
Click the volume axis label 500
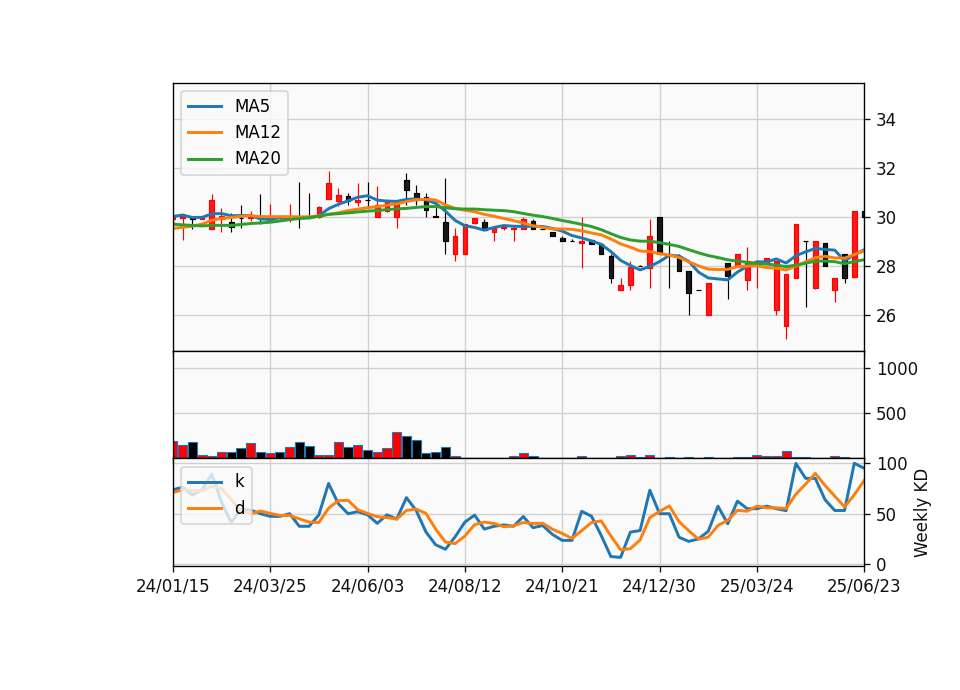pyautogui.click(x=892, y=414)
